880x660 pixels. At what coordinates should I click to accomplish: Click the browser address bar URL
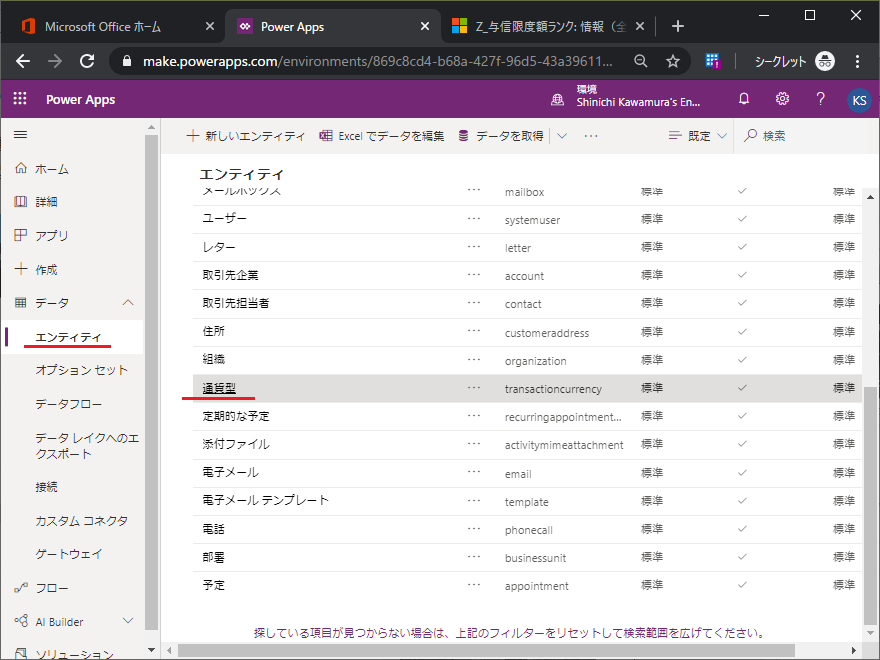(377, 61)
